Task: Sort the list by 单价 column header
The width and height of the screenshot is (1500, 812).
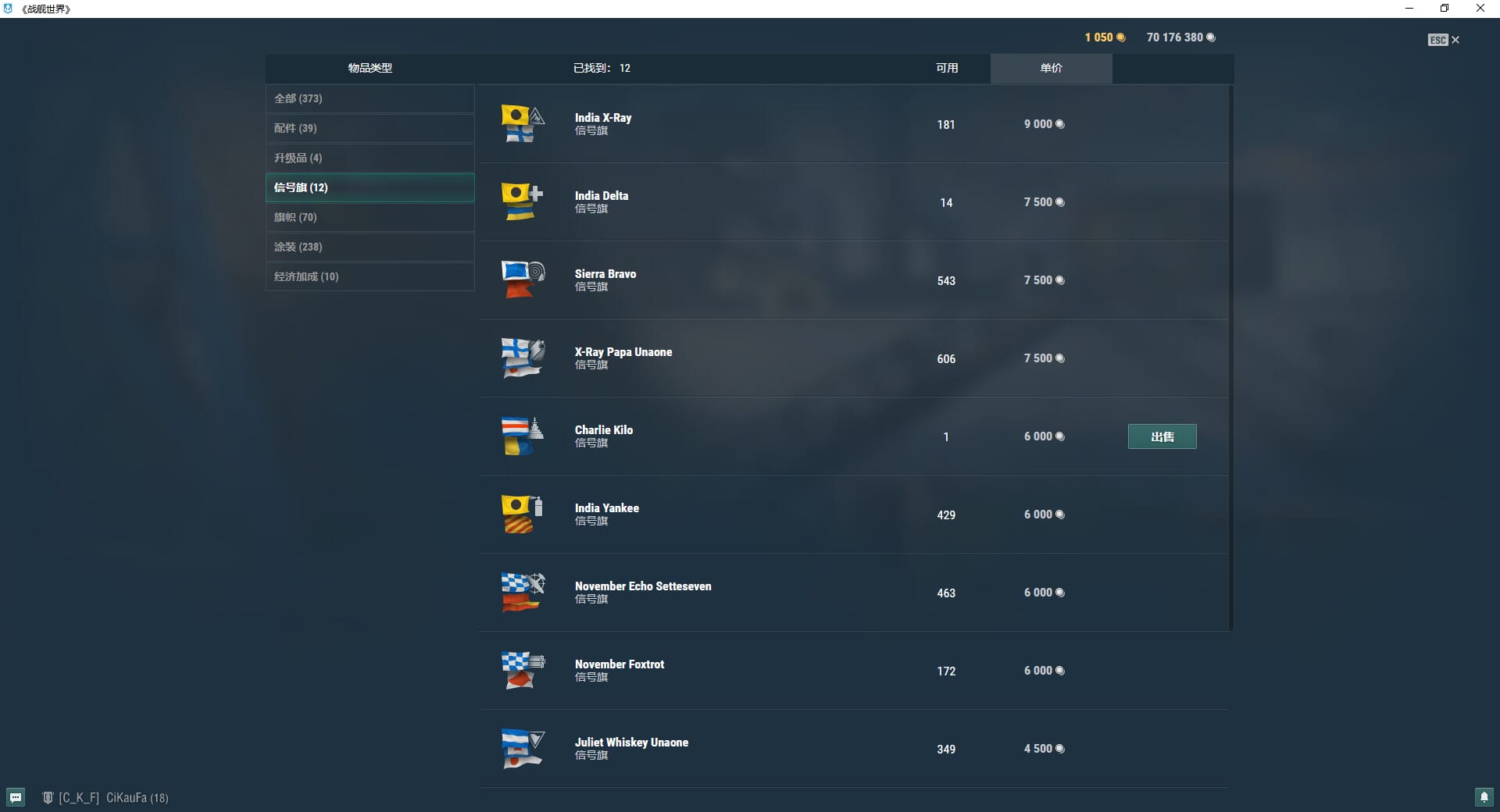Action: pyautogui.click(x=1051, y=69)
